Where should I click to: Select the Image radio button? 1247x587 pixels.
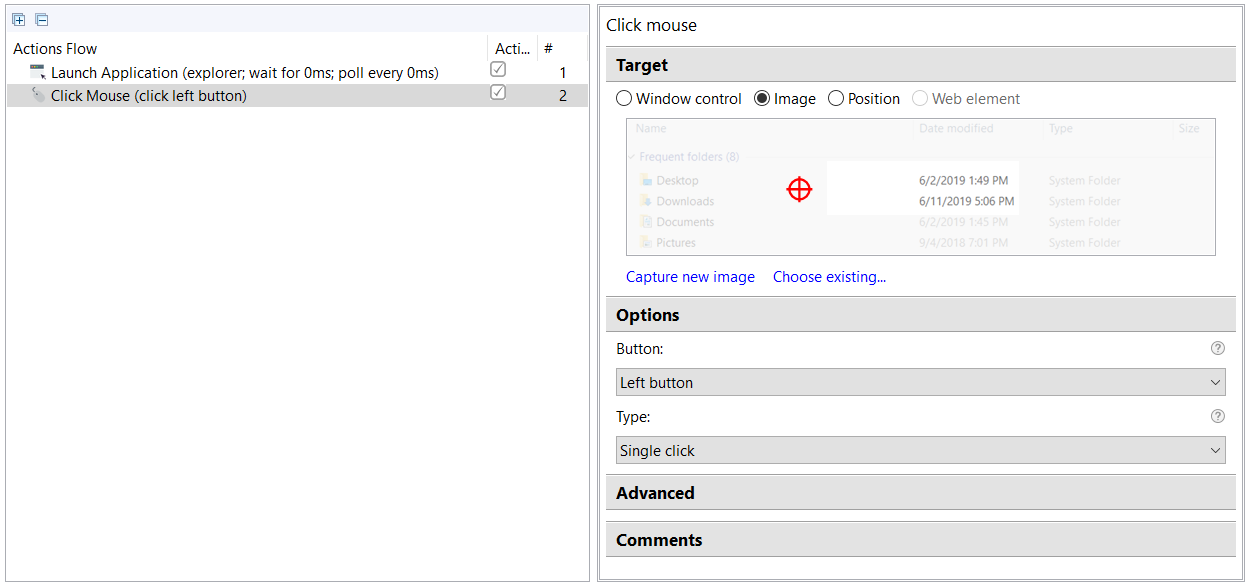tap(762, 98)
